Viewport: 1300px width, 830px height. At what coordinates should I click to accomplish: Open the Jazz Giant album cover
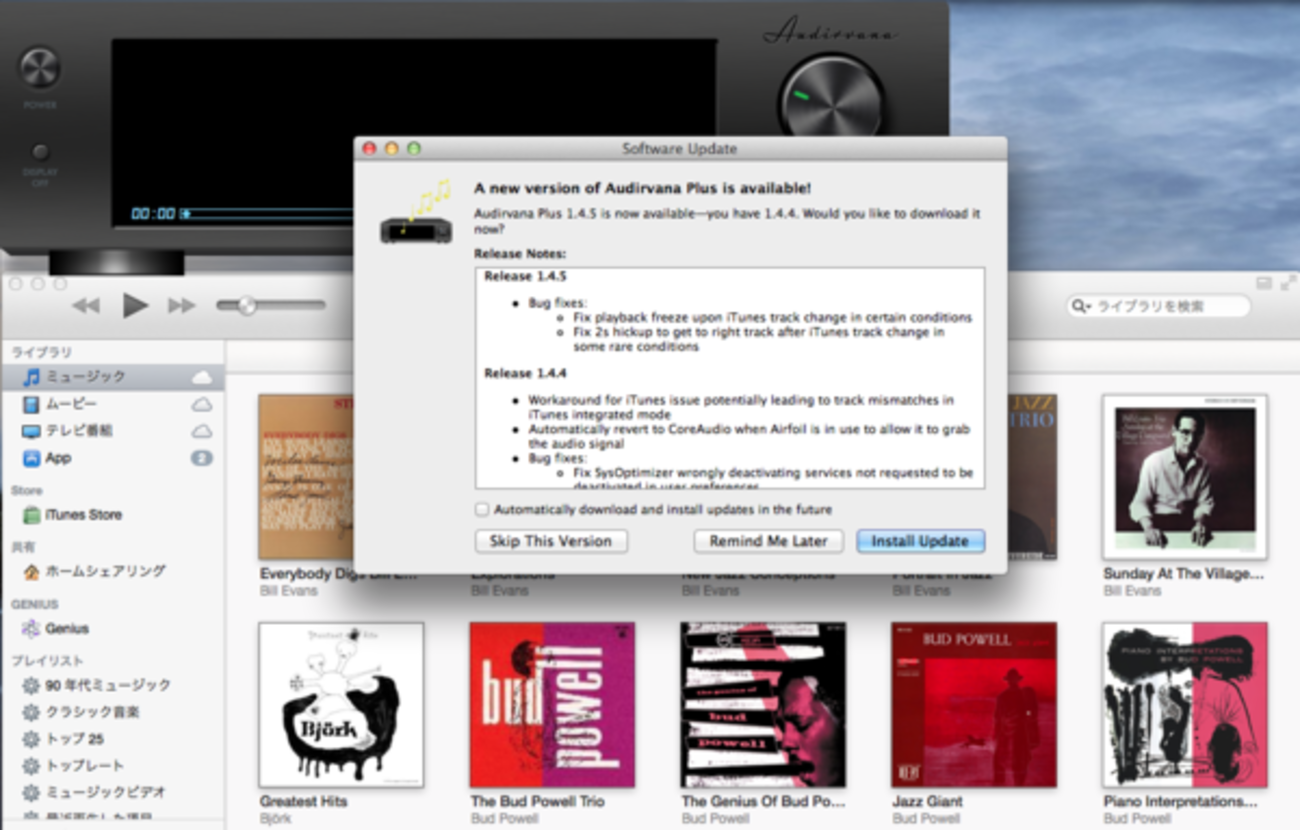(974, 705)
